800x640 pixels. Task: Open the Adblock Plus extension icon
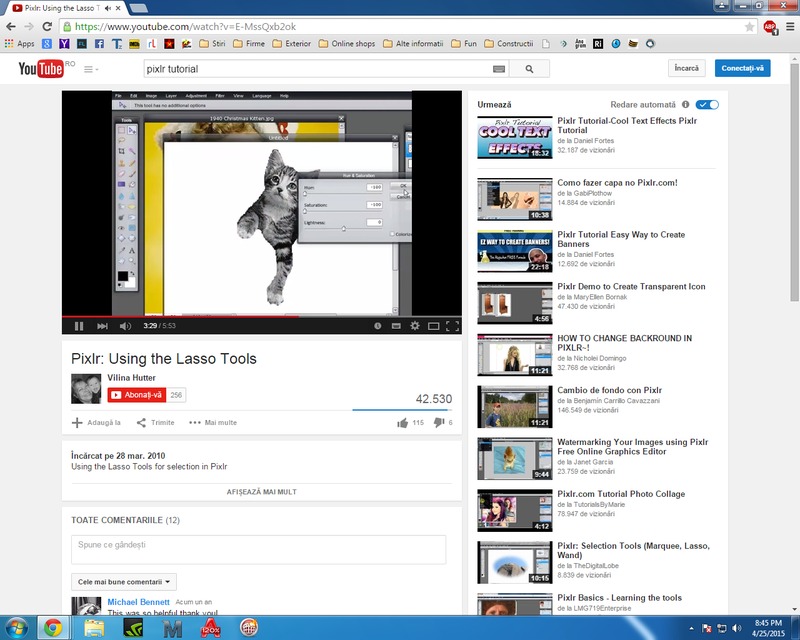770,27
